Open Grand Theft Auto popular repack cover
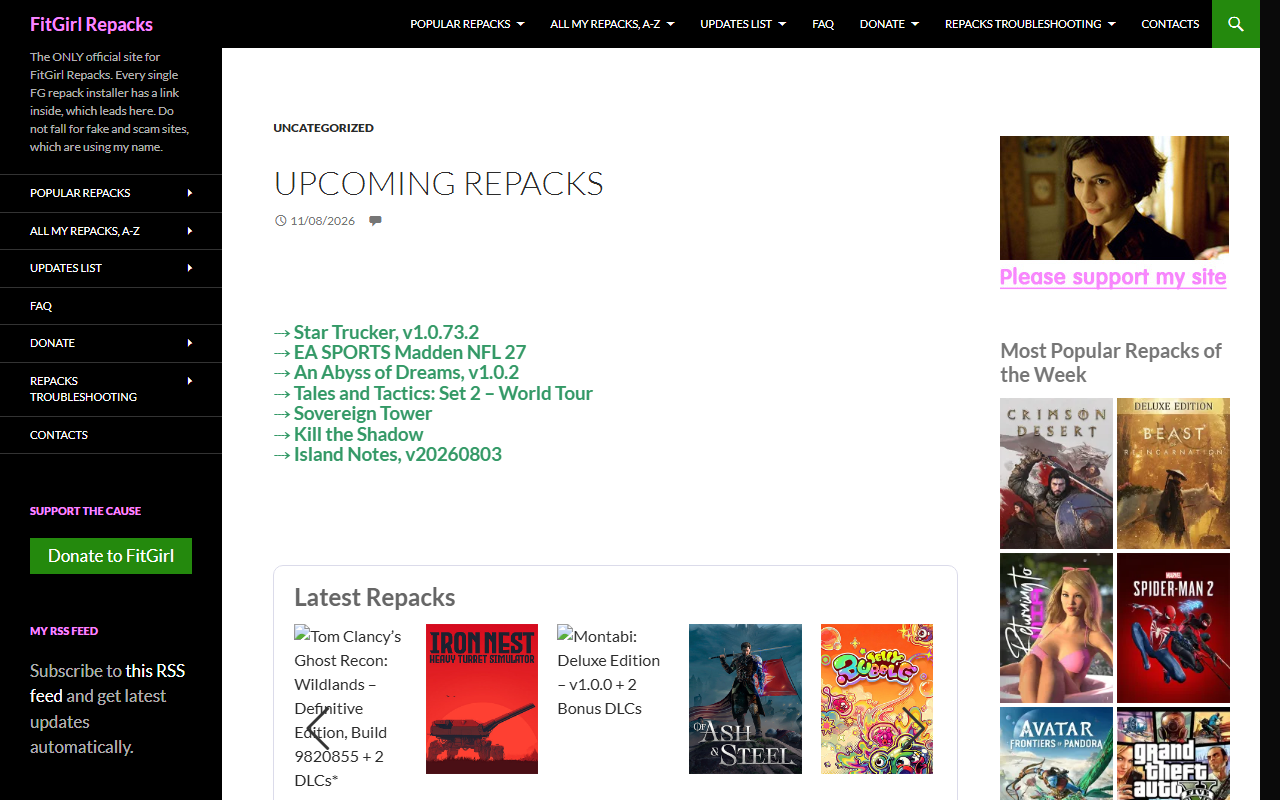Screen dimensions: 1280x800 (x=1173, y=754)
